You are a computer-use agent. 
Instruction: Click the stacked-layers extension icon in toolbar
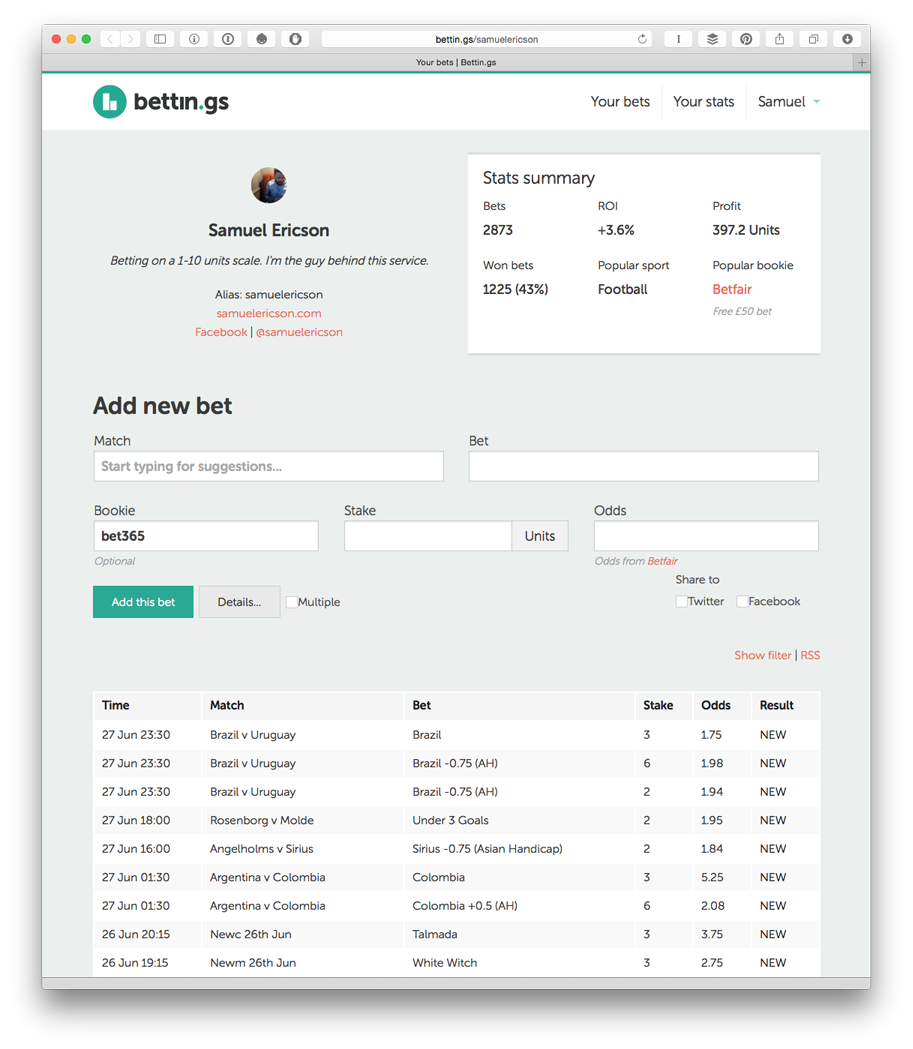click(x=712, y=38)
